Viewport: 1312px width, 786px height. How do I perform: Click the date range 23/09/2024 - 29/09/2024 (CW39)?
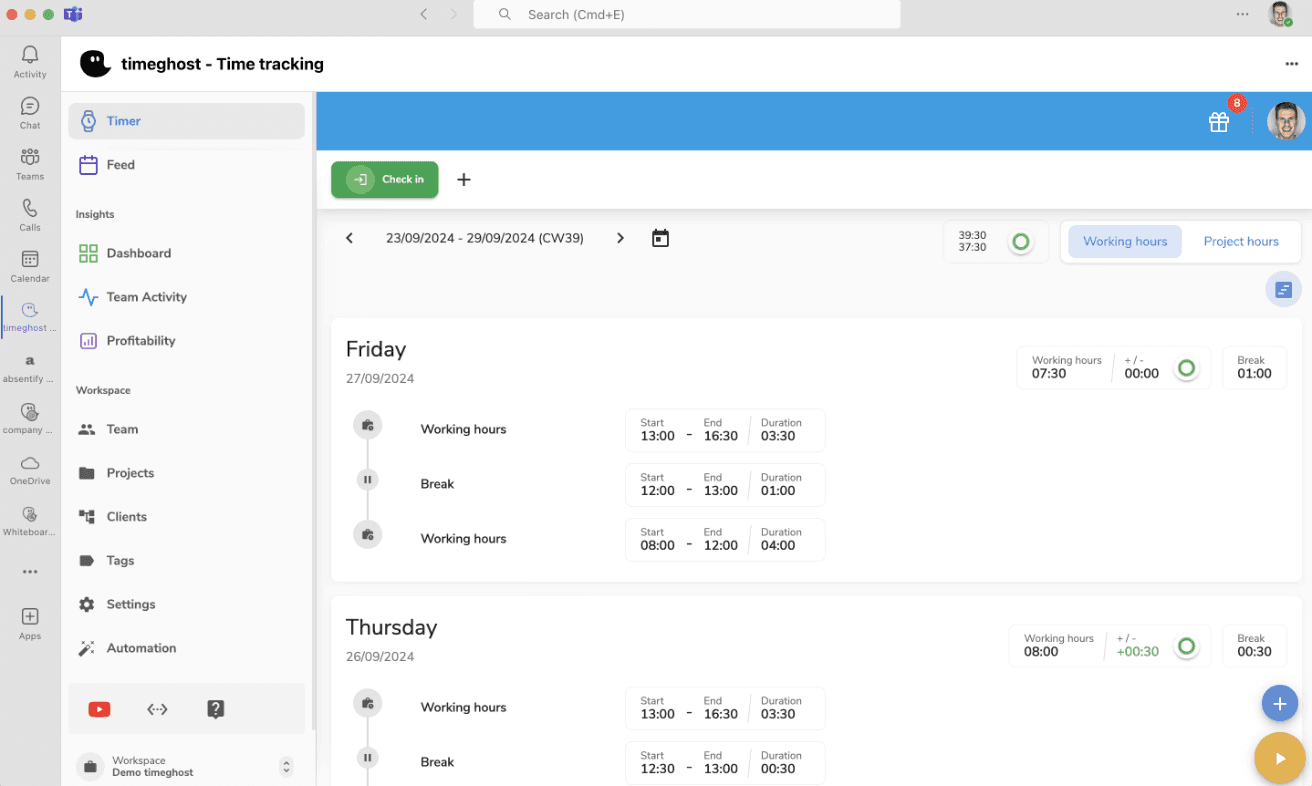485,238
